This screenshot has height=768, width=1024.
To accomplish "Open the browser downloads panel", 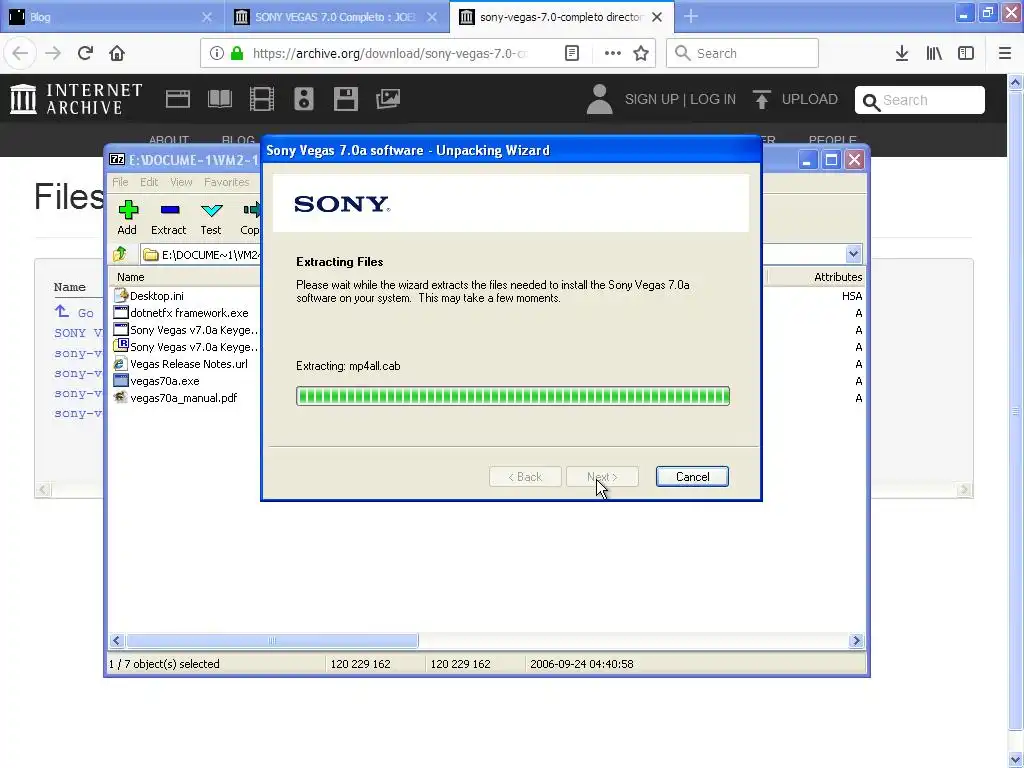I will (902, 54).
